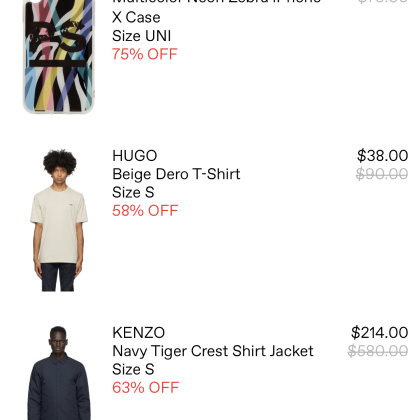Click the 63% OFF discount label
Viewport: 420px width, 420px height.
[146, 388]
